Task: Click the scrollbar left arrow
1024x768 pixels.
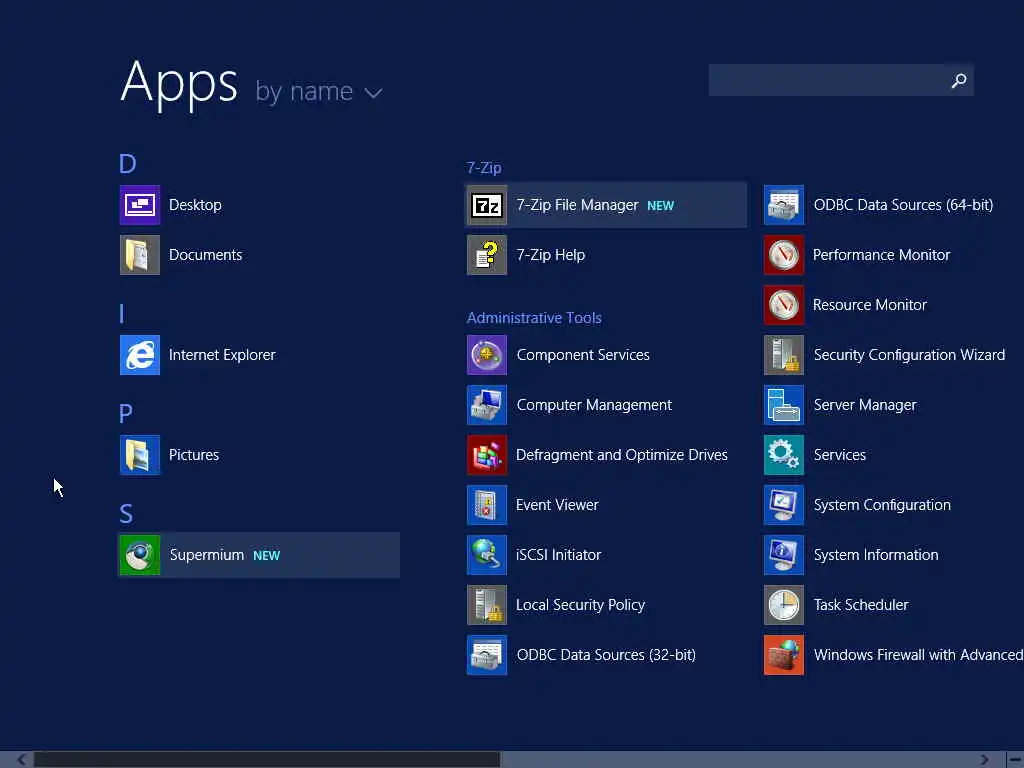Action: pyautogui.click(x=22, y=760)
